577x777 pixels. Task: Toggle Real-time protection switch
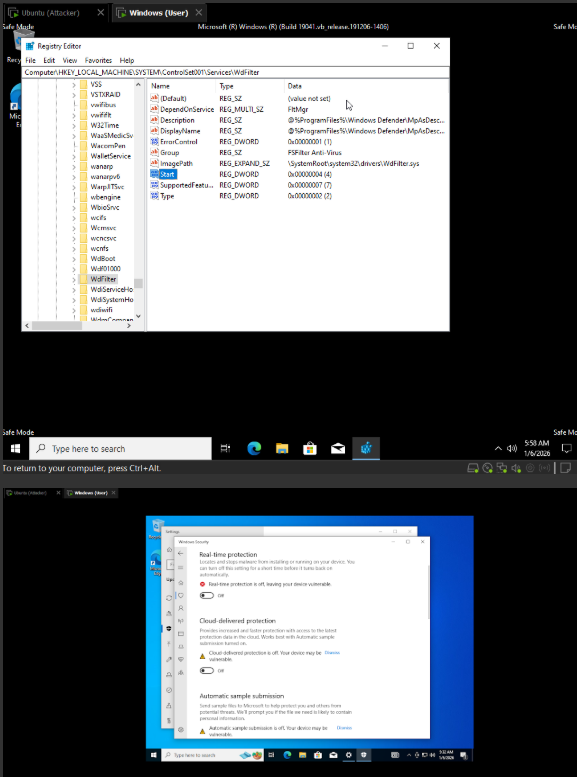[x=207, y=596]
